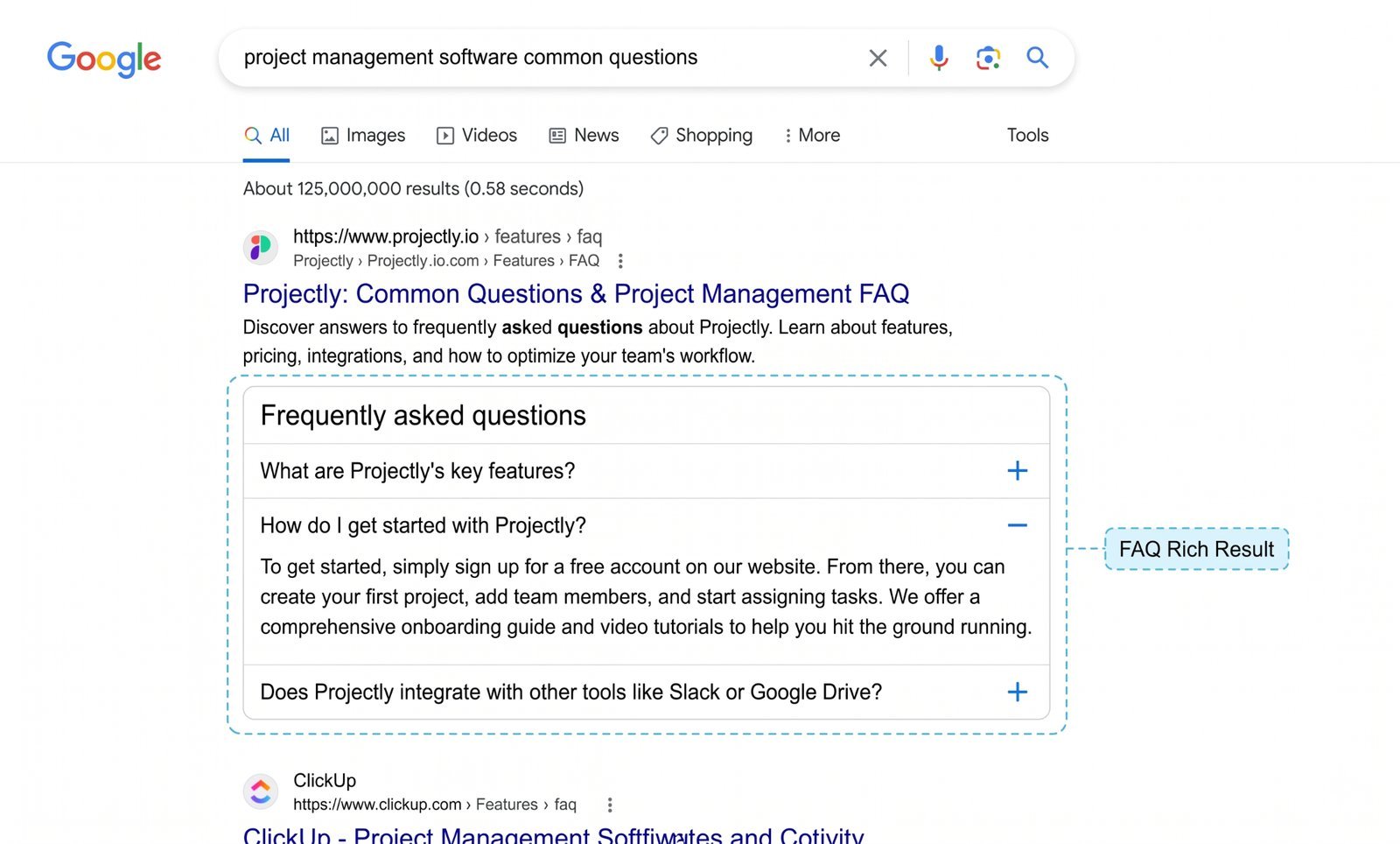Switch to Images tab

point(363,136)
